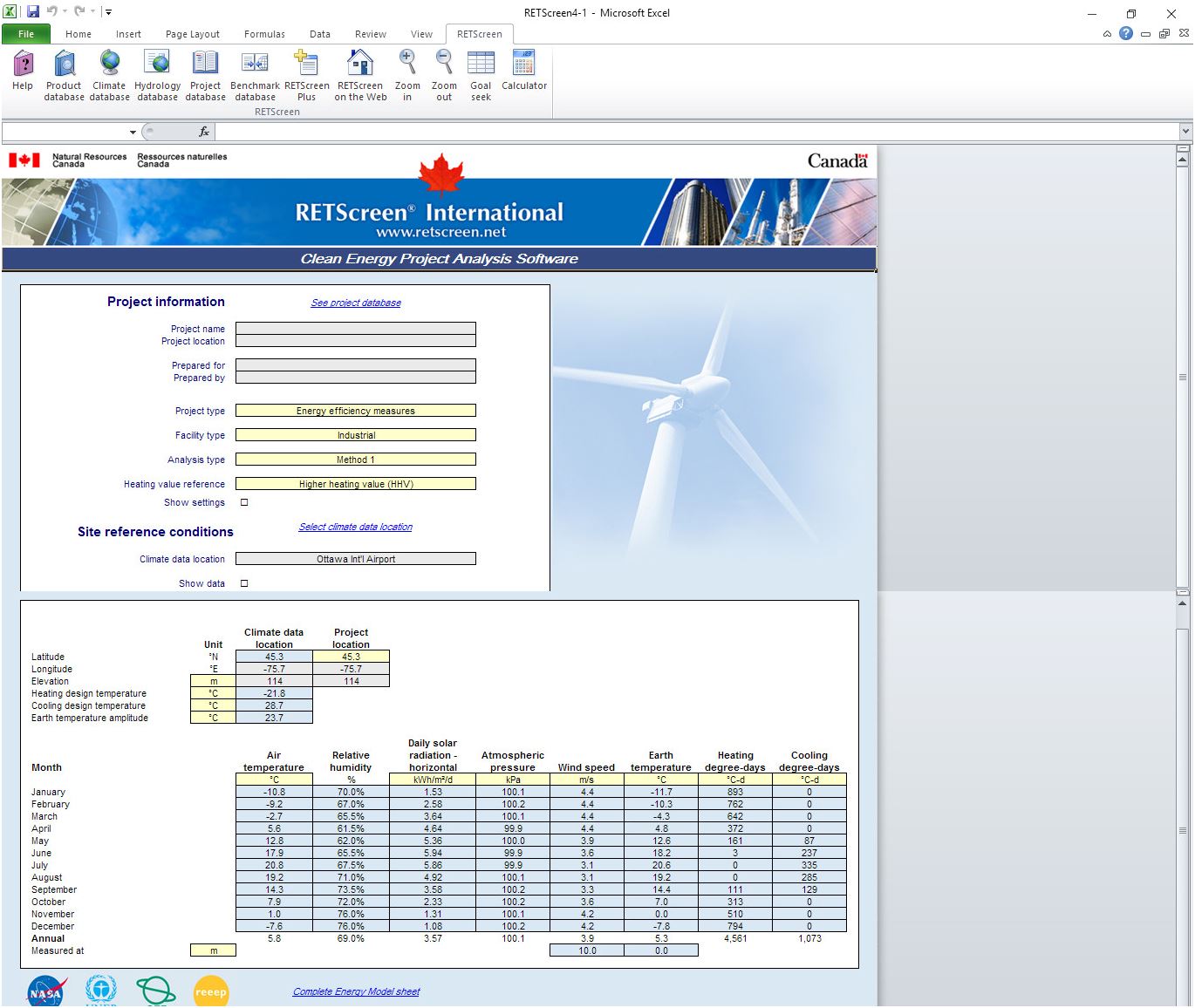
Task: Open the Facility type dropdown
Action: (x=355, y=434)
